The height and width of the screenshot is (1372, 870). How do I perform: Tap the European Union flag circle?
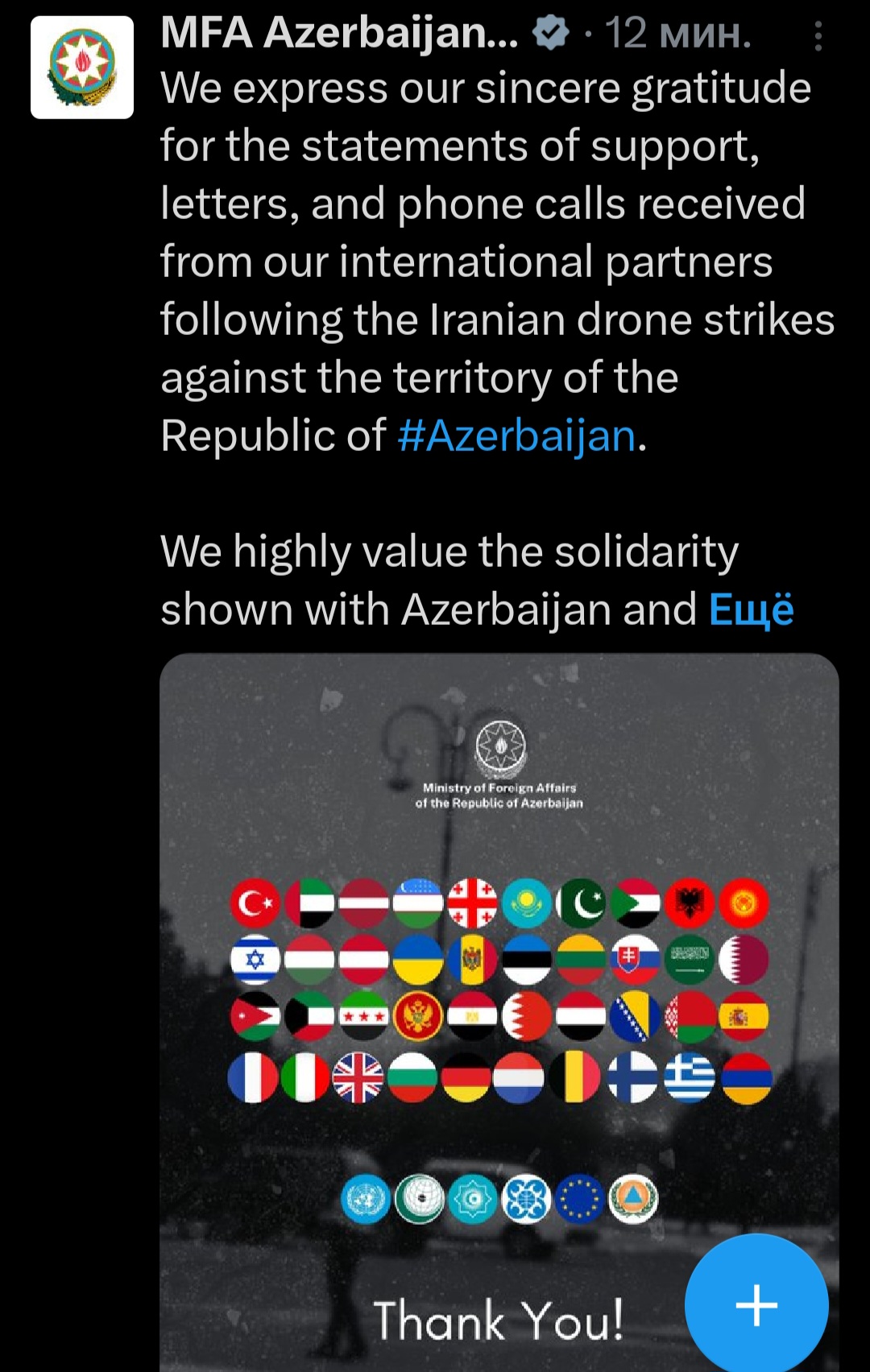tap(580, 1200)
